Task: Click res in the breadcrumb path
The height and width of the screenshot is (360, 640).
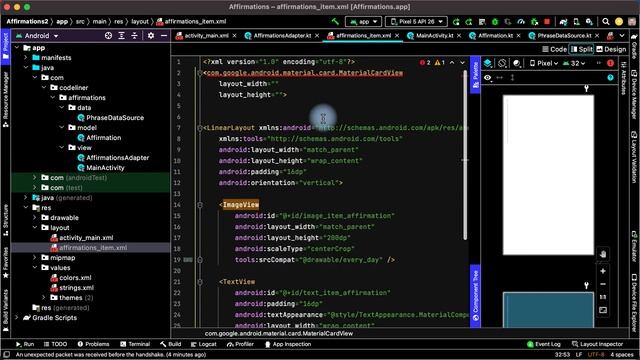Action: pos(118,22)
